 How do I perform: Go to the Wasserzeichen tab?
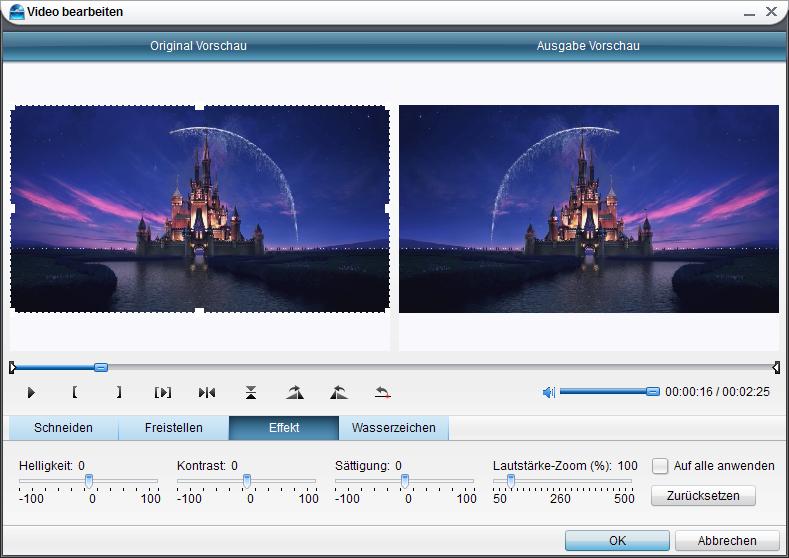(x=394, y=428)
